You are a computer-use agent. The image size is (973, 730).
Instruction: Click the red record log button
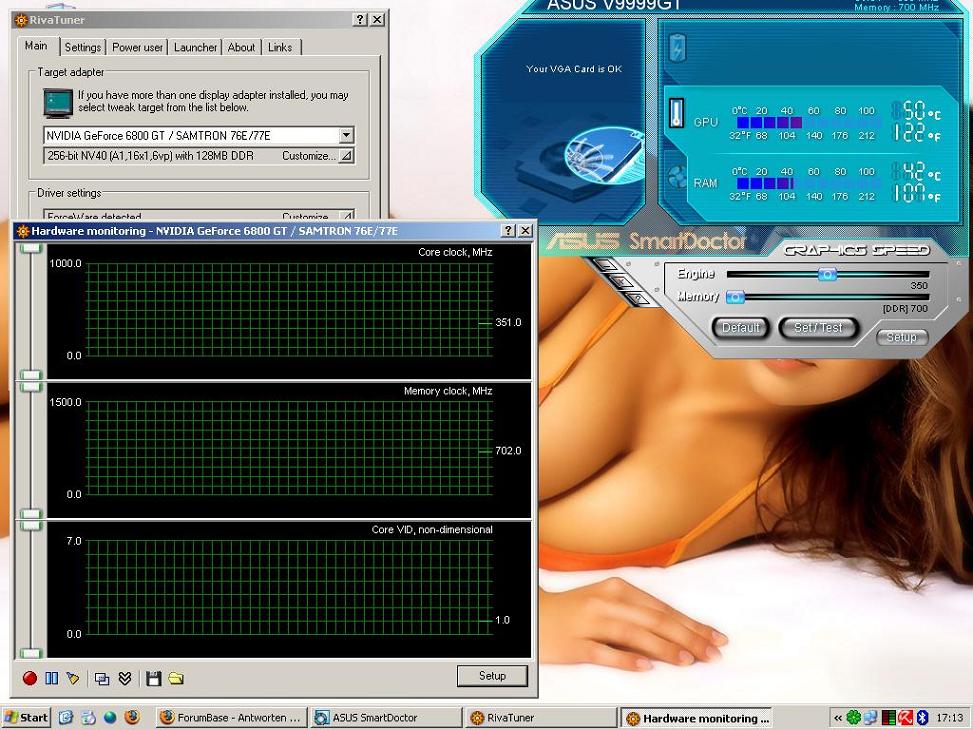click(x=29, y=678)
